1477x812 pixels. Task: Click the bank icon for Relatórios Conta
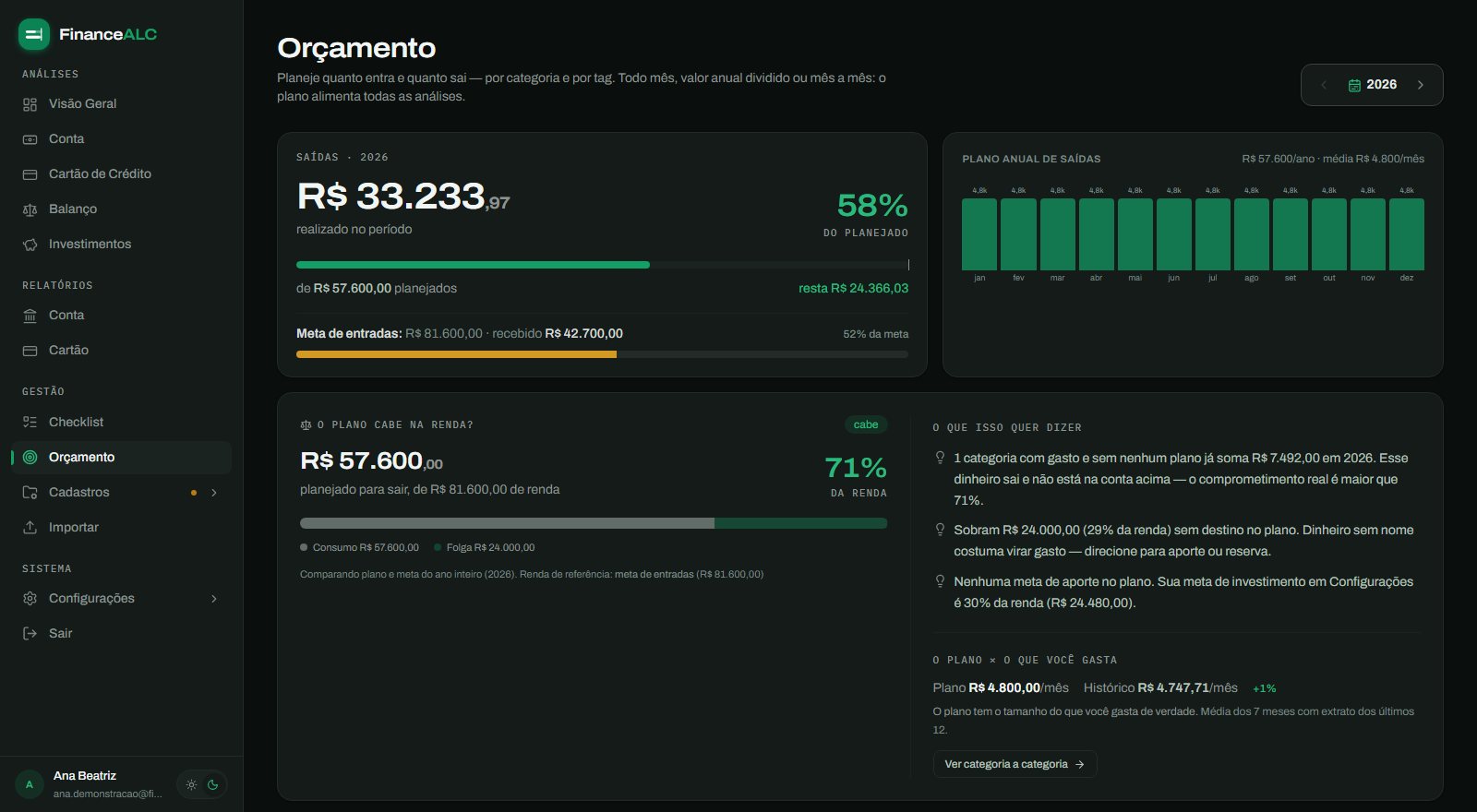[30, 316]
